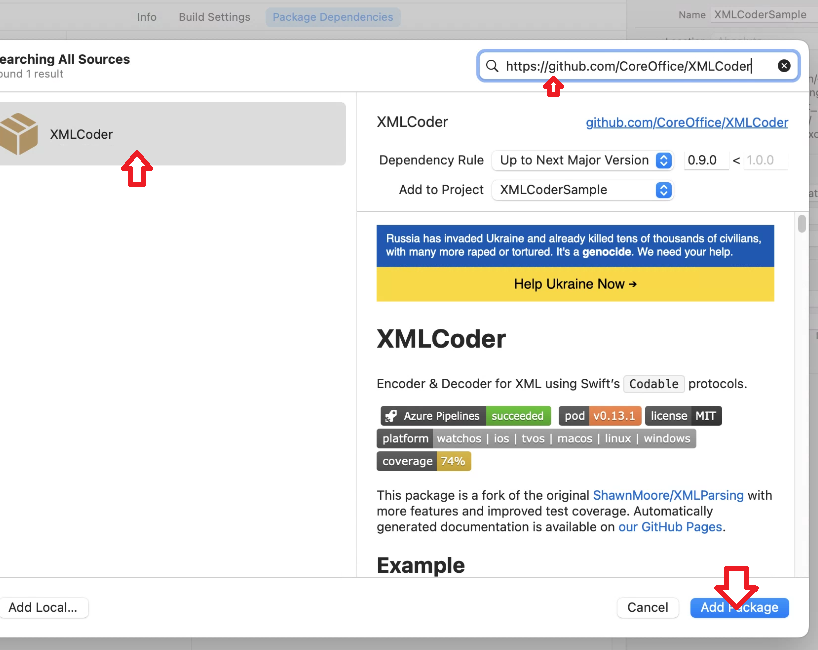Image resolution: width=818 pixels, height=650 pixels.
Task: Switch to the Package Dependencies tab
Action: (333, 17)
